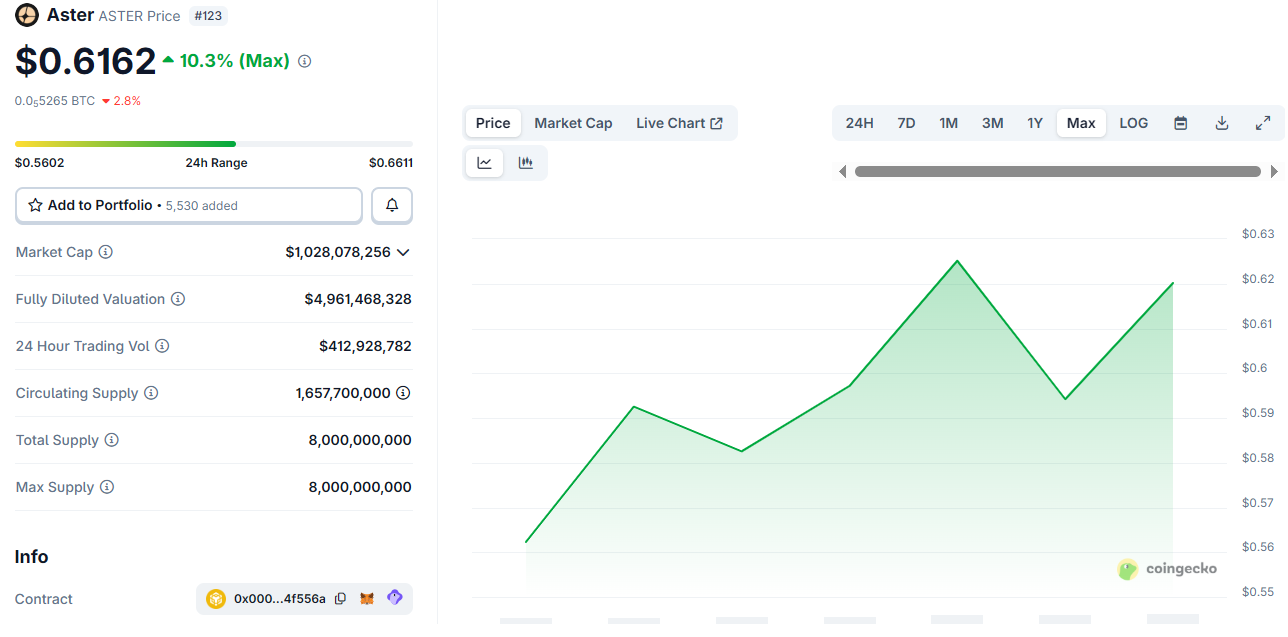Download the chart data

click(1221, 123)
